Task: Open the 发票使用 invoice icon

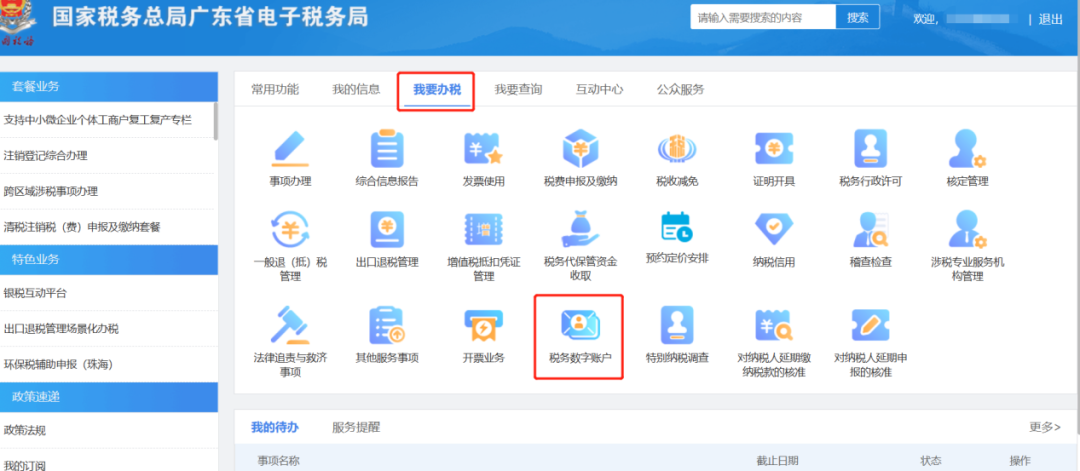Action: [483, 149]
